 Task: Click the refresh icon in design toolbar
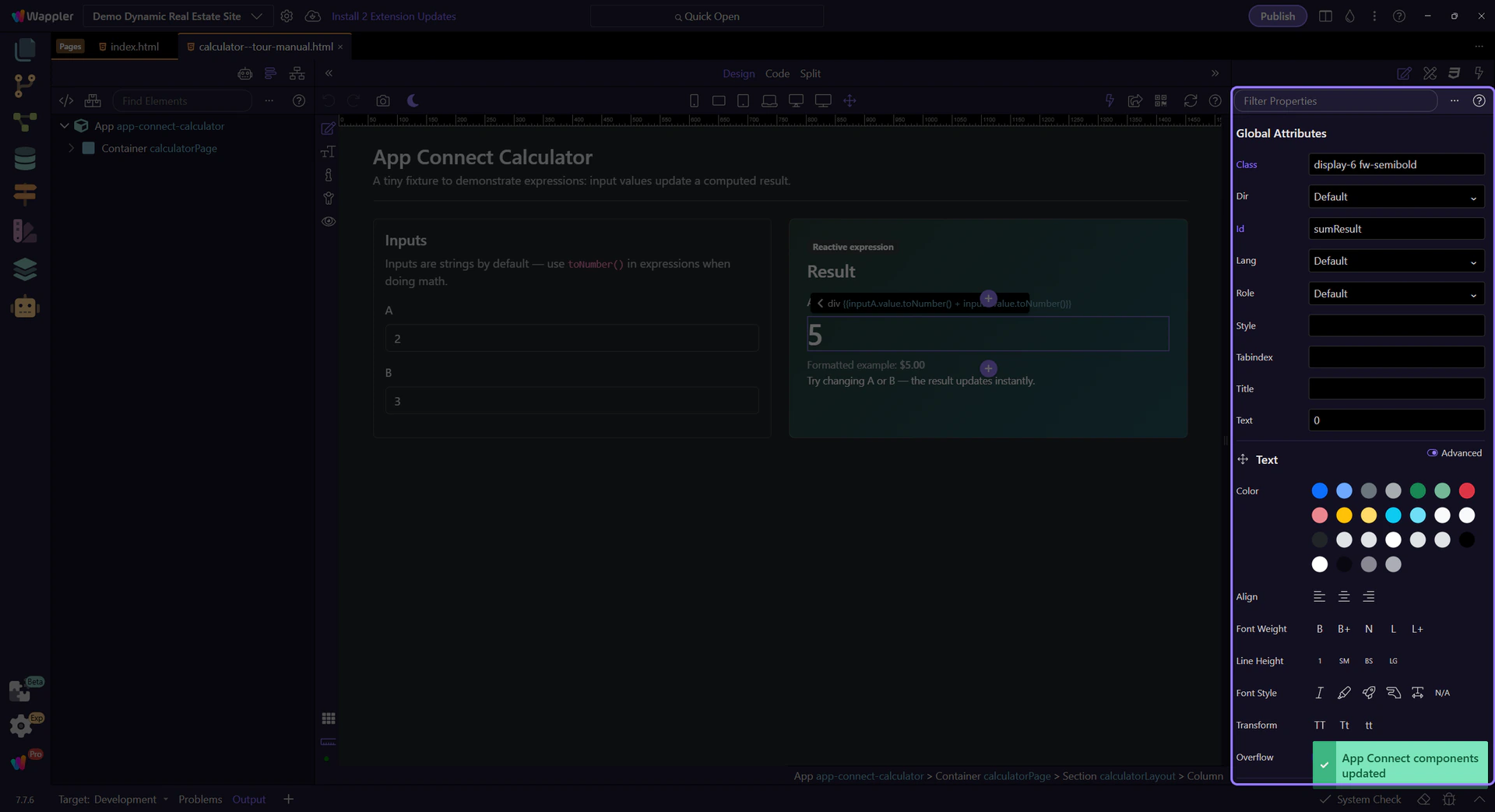(1190, 101)
